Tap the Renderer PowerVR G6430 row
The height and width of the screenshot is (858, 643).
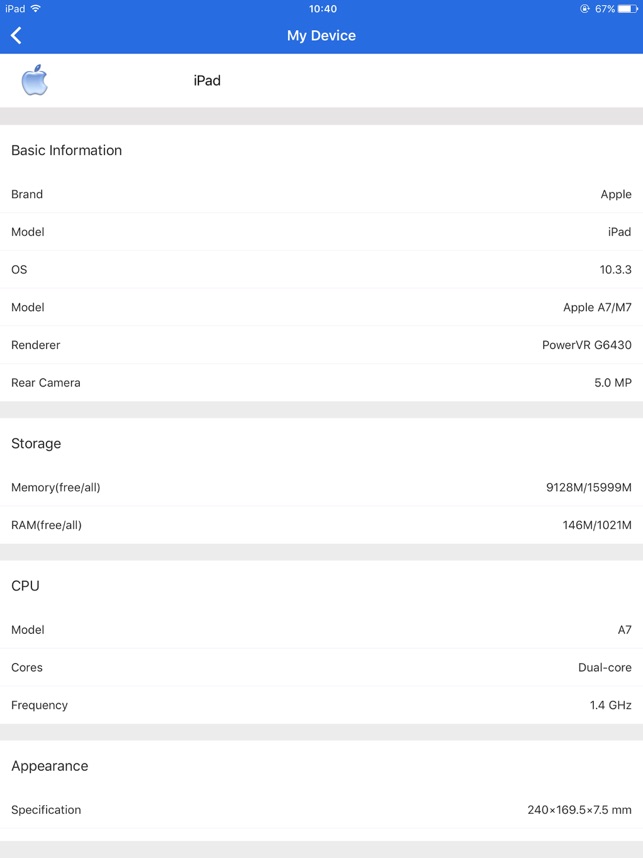tap(321, 345)
